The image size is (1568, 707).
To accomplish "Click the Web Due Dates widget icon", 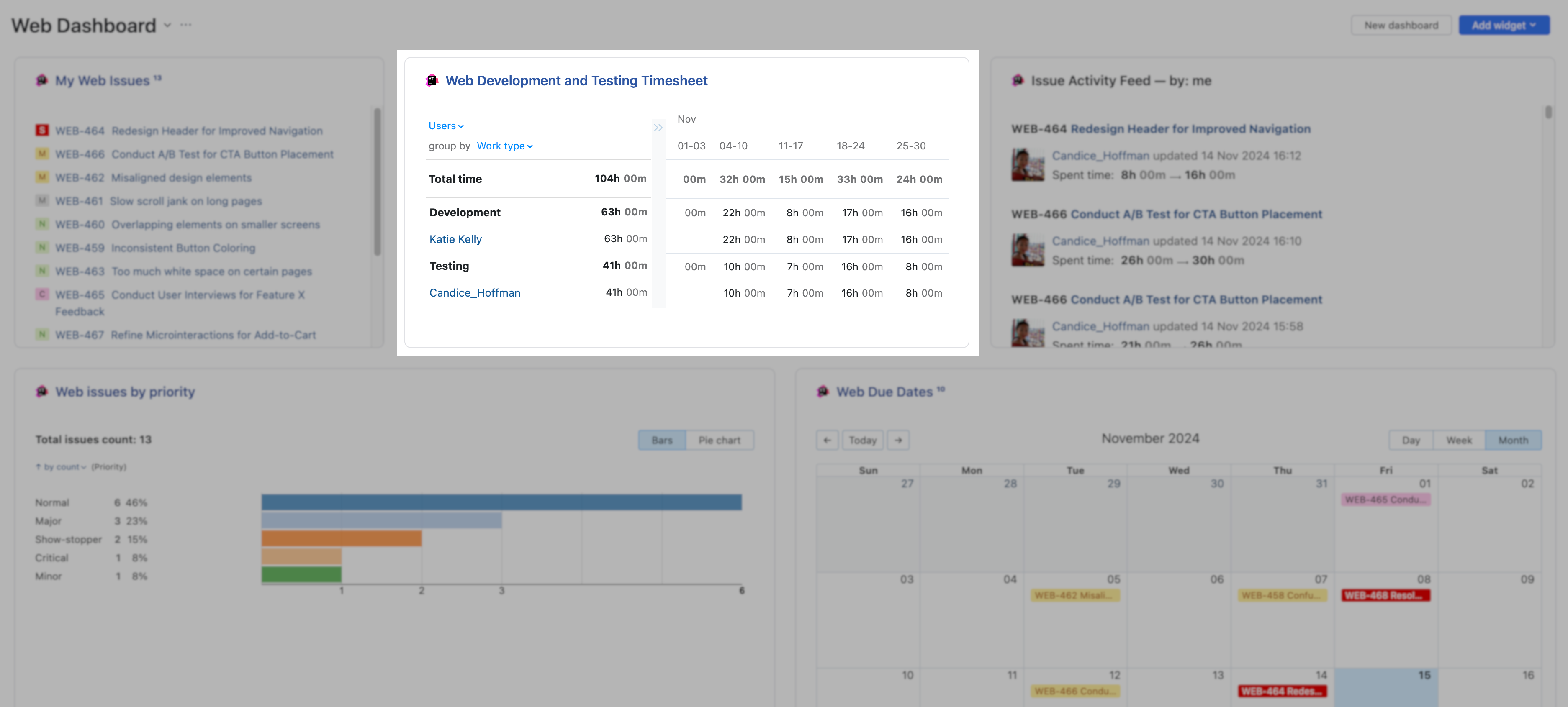I will point(823,391).
